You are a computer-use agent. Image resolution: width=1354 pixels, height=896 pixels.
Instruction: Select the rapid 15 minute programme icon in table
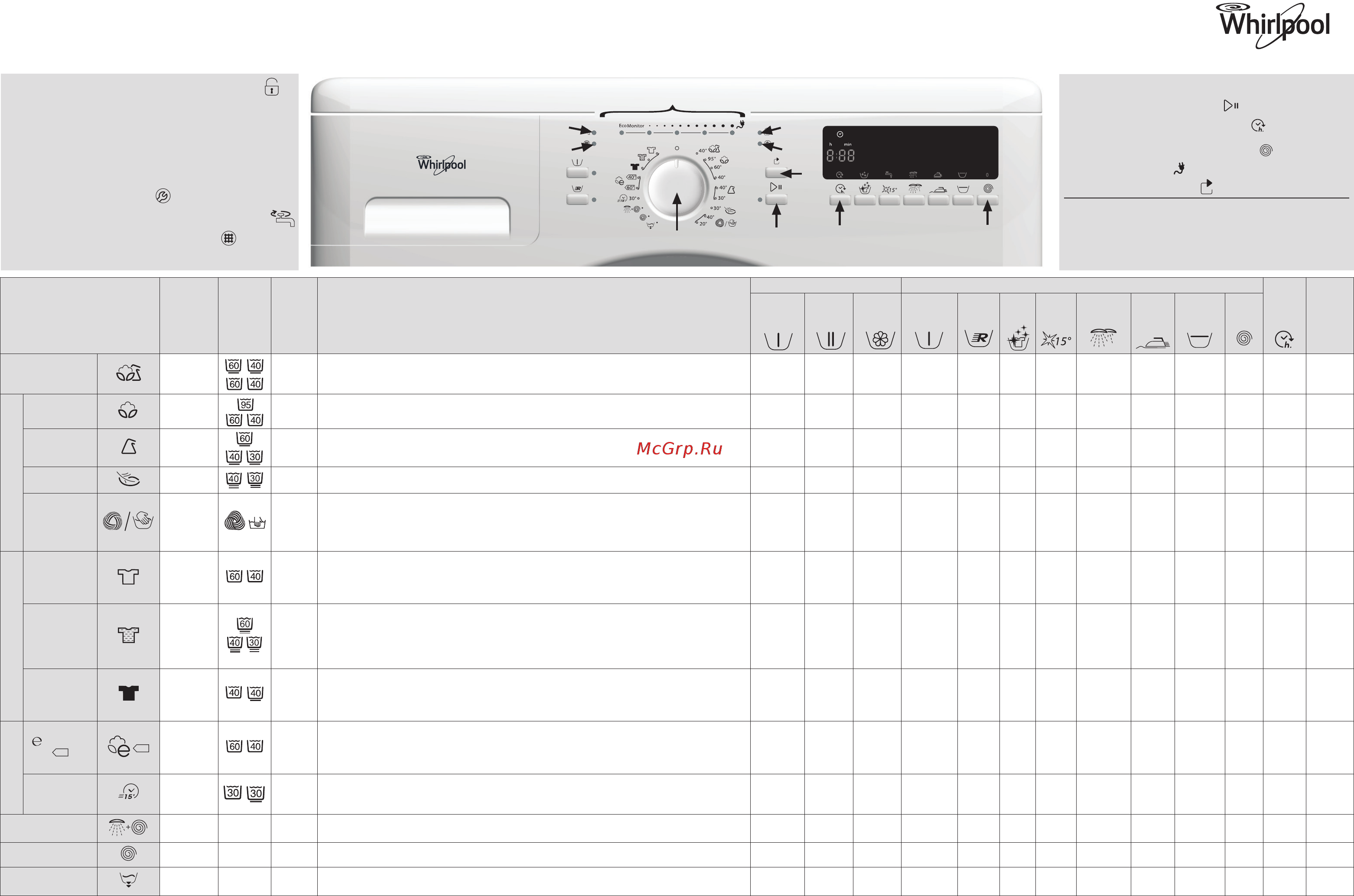coord(129,792)
